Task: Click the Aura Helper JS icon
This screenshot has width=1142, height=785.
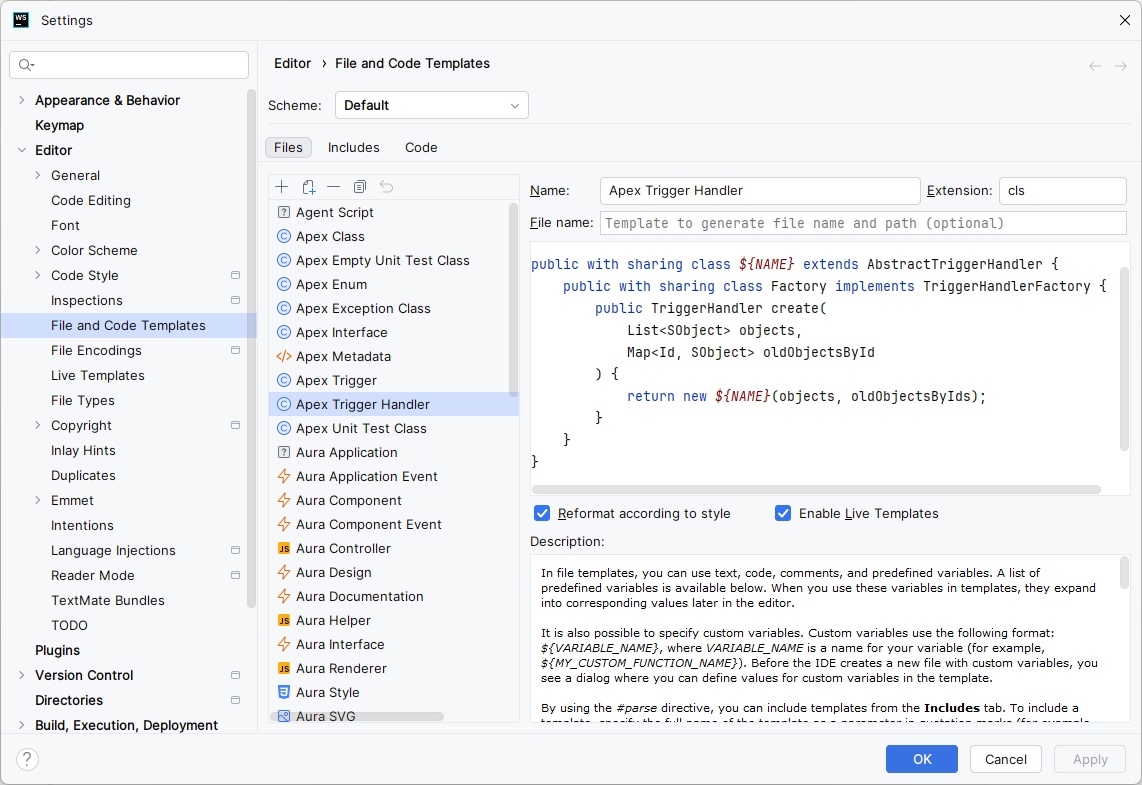Action: point(284,620)
